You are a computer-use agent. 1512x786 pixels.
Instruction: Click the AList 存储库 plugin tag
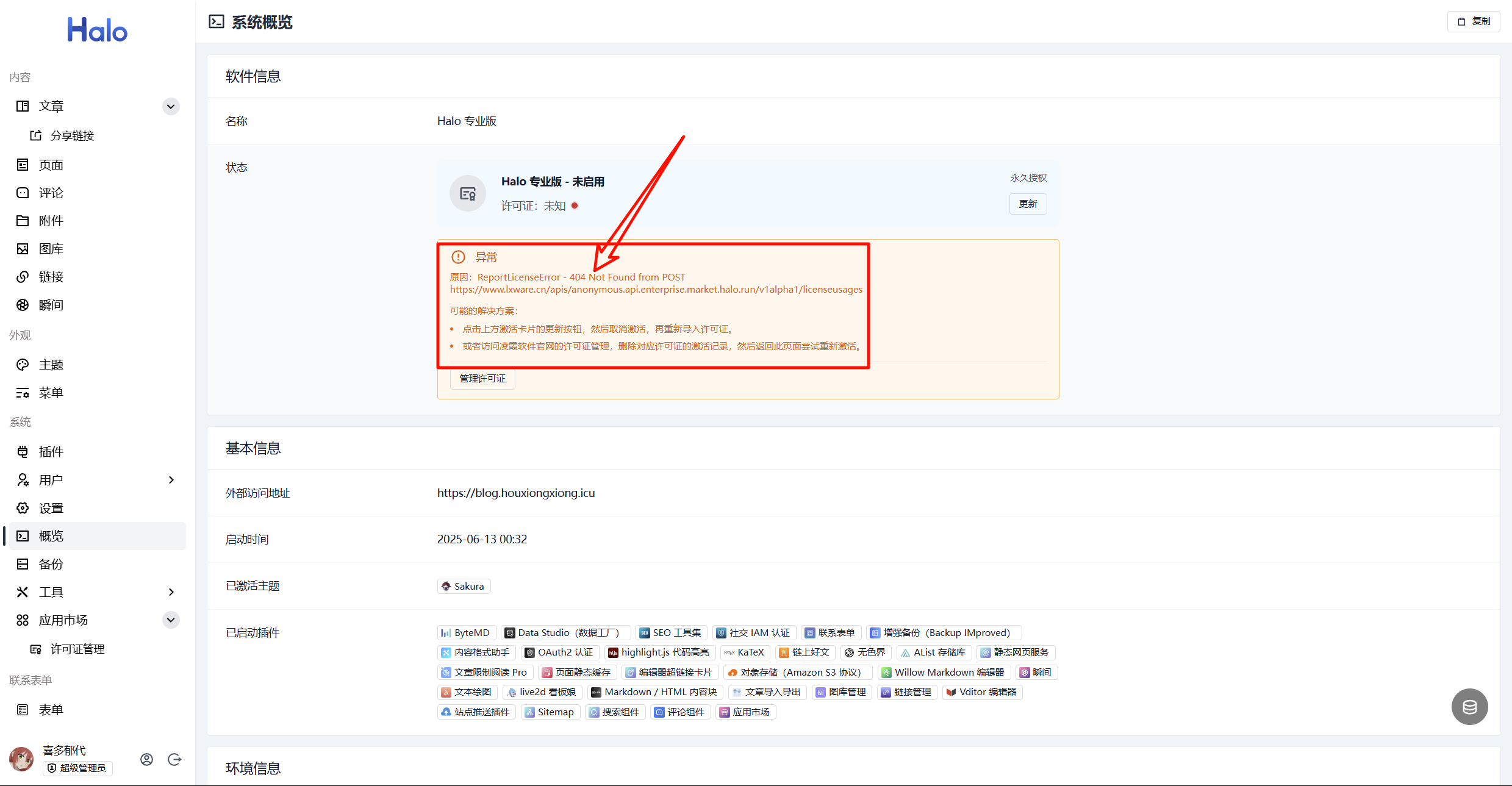coord(934,652)
